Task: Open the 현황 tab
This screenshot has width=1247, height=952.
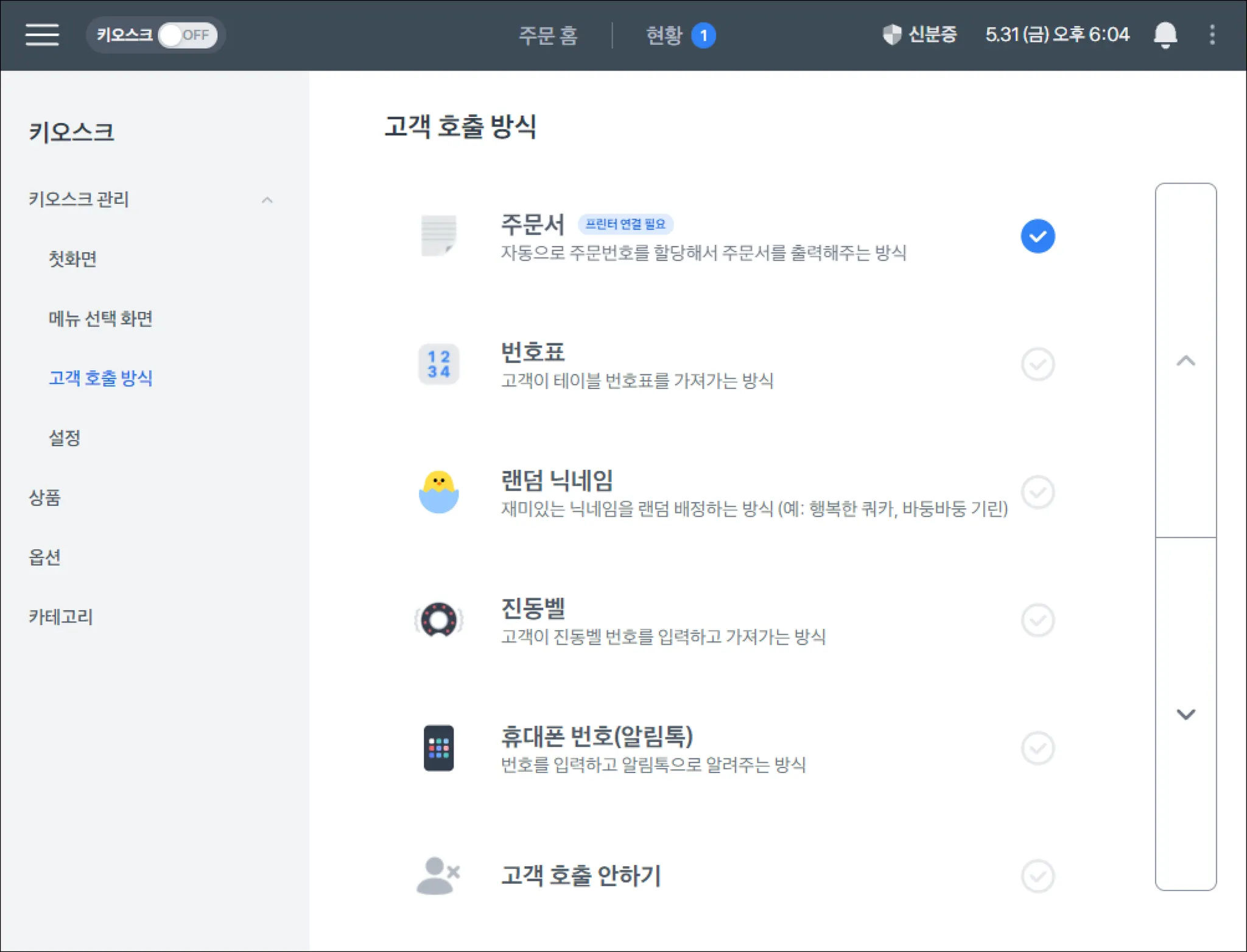Action: point(664,35)
